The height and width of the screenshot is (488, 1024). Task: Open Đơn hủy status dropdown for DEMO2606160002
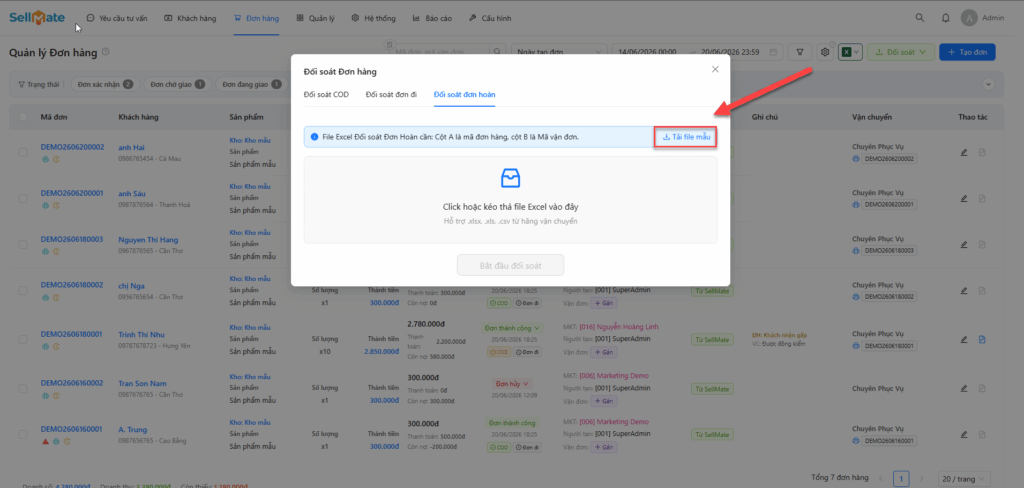point(513,383)
